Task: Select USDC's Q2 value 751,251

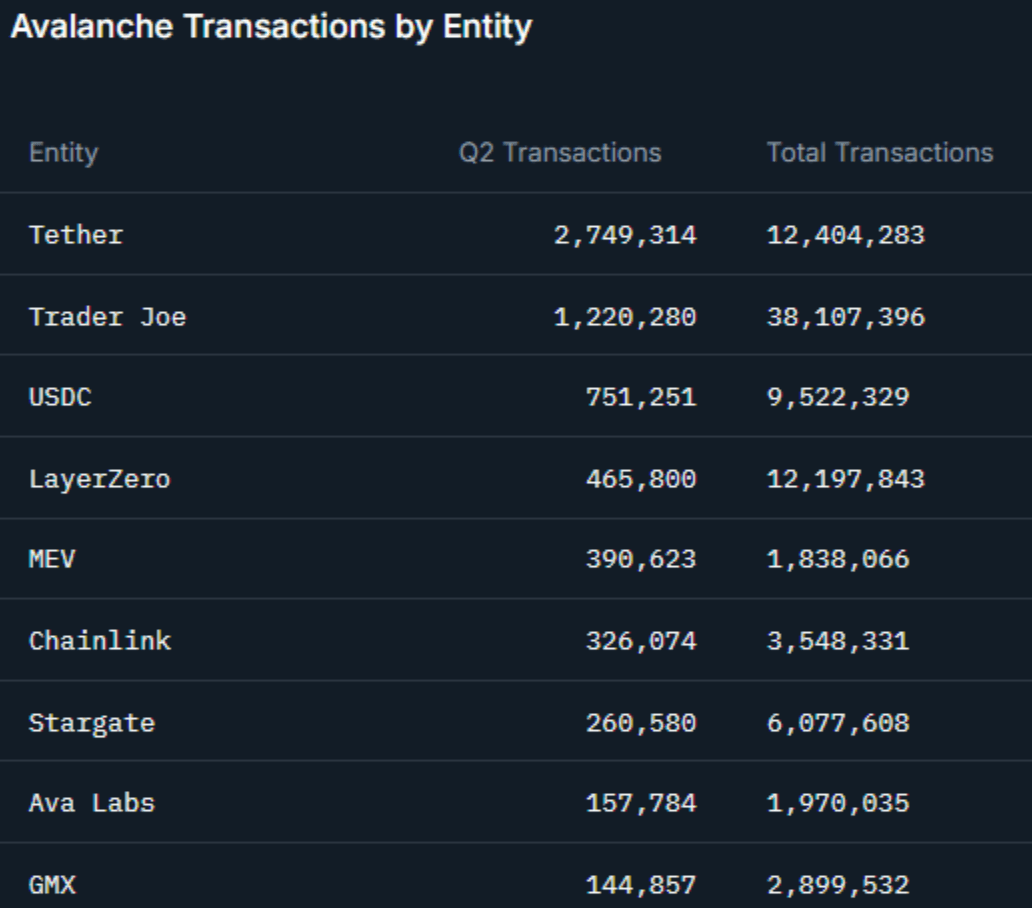Action: click(x=640, y=397)
